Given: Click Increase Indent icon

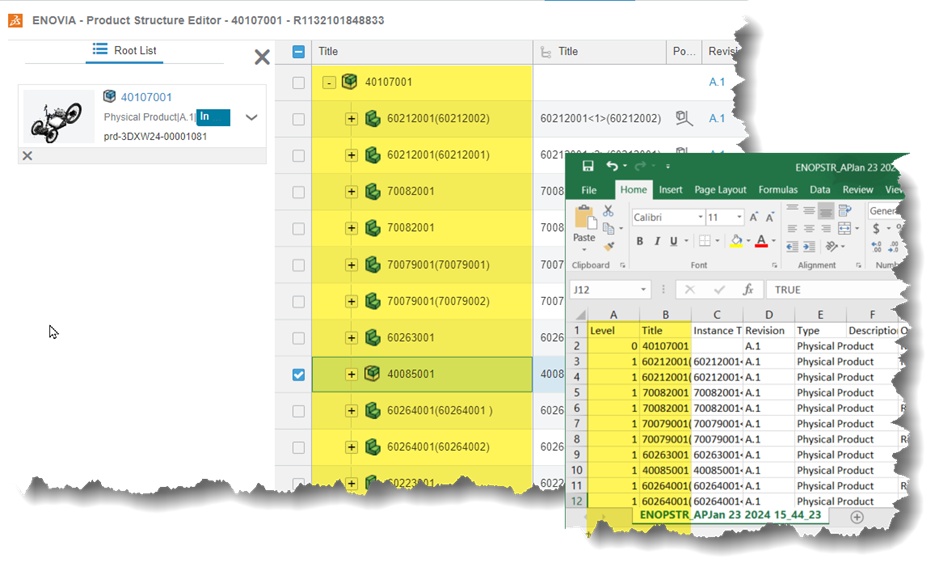Looking at the screenshot, I should (x=809, y=246).
